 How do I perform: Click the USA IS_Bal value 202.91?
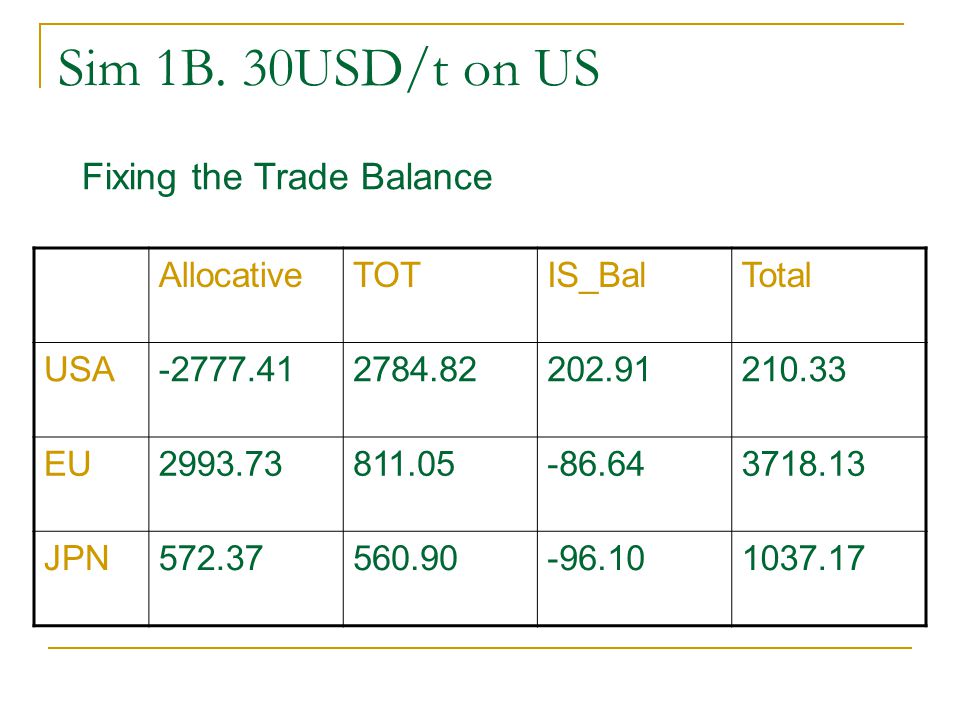coord(598,370)
